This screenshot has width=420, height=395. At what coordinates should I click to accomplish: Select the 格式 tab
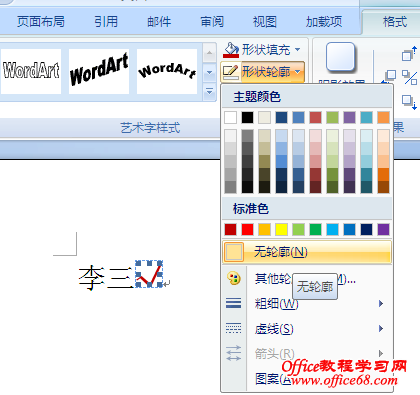click(x=395, y=22)
